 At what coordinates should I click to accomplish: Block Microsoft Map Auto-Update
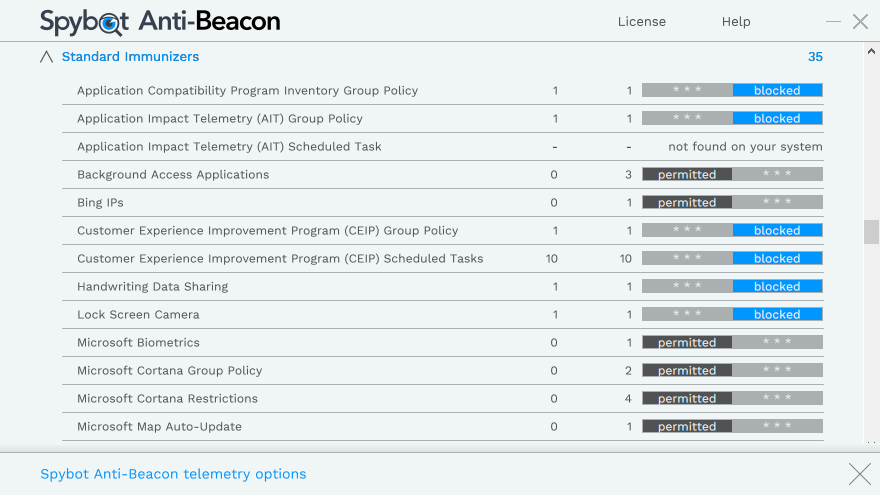point(777,426)
